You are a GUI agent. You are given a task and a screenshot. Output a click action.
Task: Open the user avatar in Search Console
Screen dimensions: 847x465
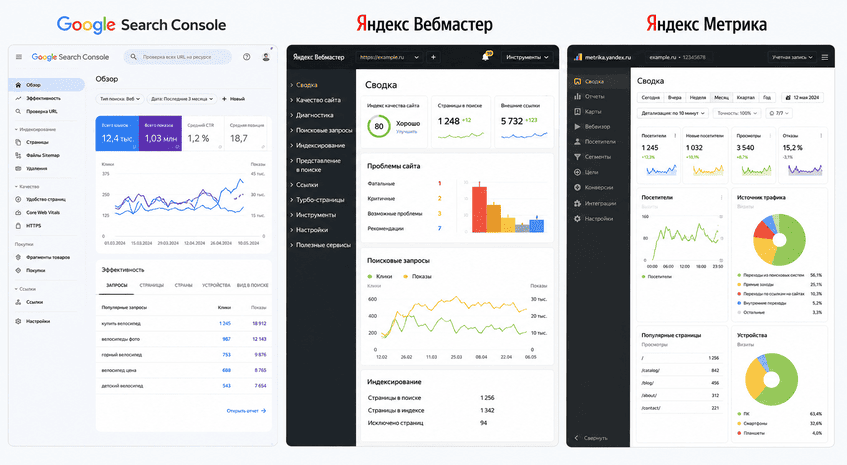click(x=266, y=57)
